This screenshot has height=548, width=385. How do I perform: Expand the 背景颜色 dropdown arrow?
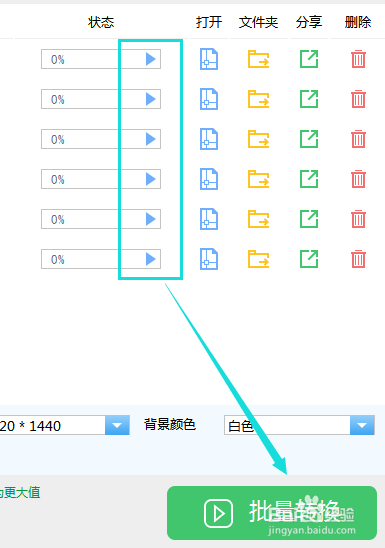click(362, 425)
